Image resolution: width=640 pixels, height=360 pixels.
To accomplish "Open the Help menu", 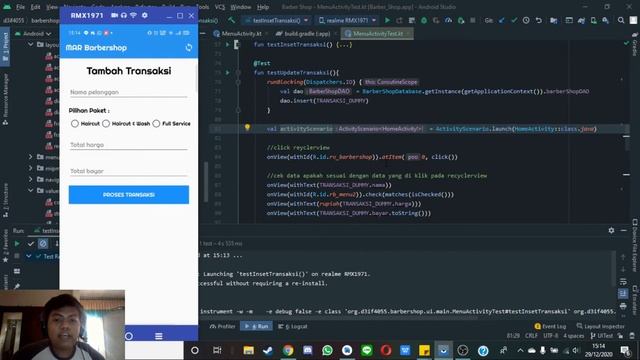I will coord(263,7).
